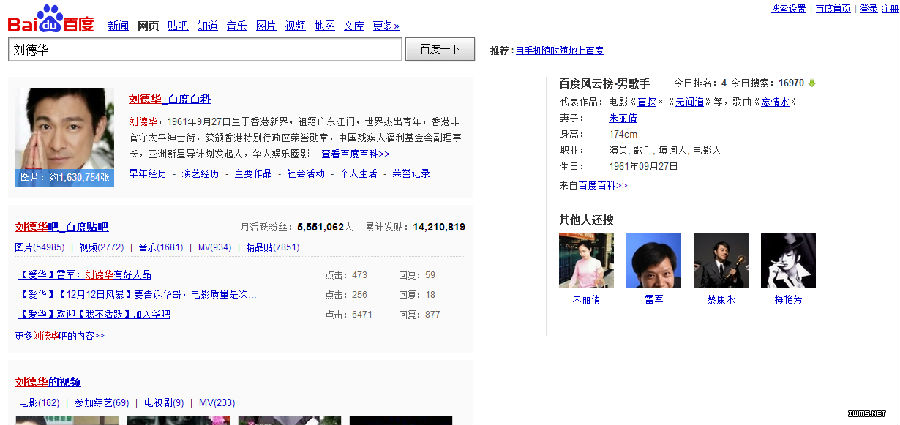The width and height of the screenshot is (900, 425).
Task: Click 更多刘德华吧的内容>> link
Action: click(60, 335)
